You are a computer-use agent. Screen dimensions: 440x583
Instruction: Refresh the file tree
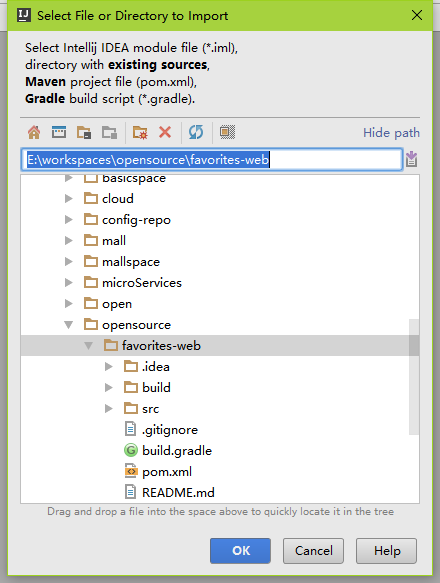pyautogui.click(x=196, y=132)
